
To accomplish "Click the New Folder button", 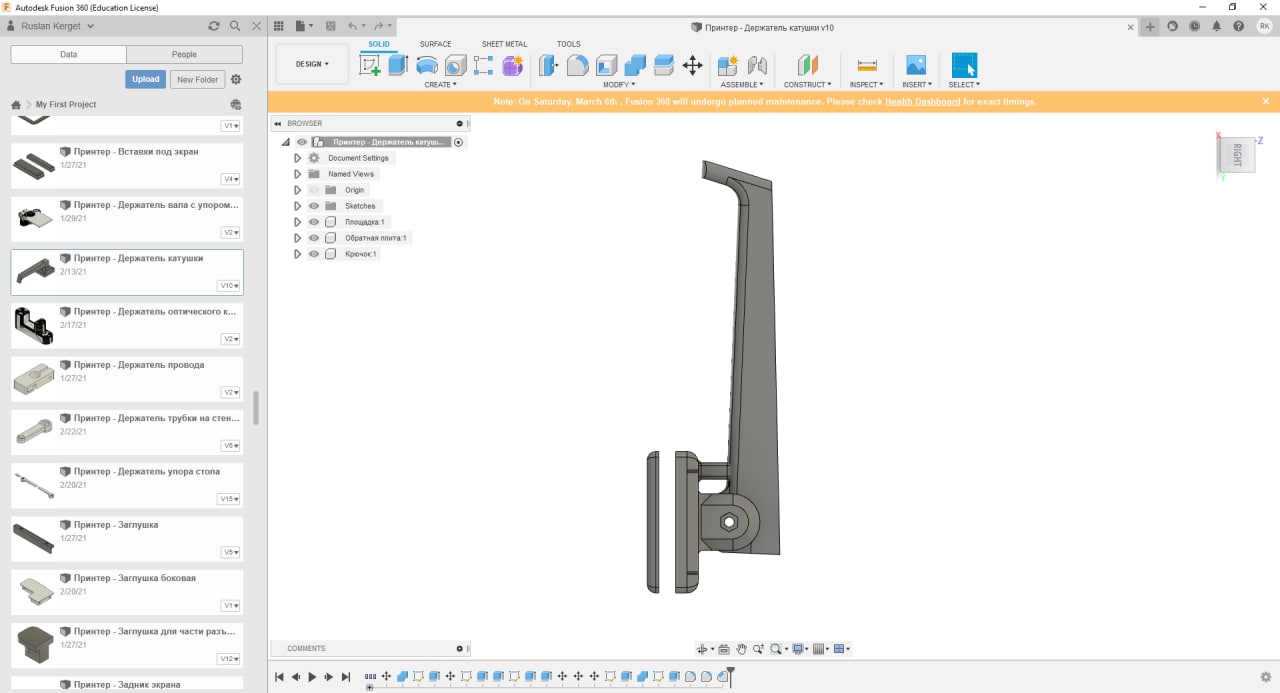I will pyautogui.click(x=198, y=79).
